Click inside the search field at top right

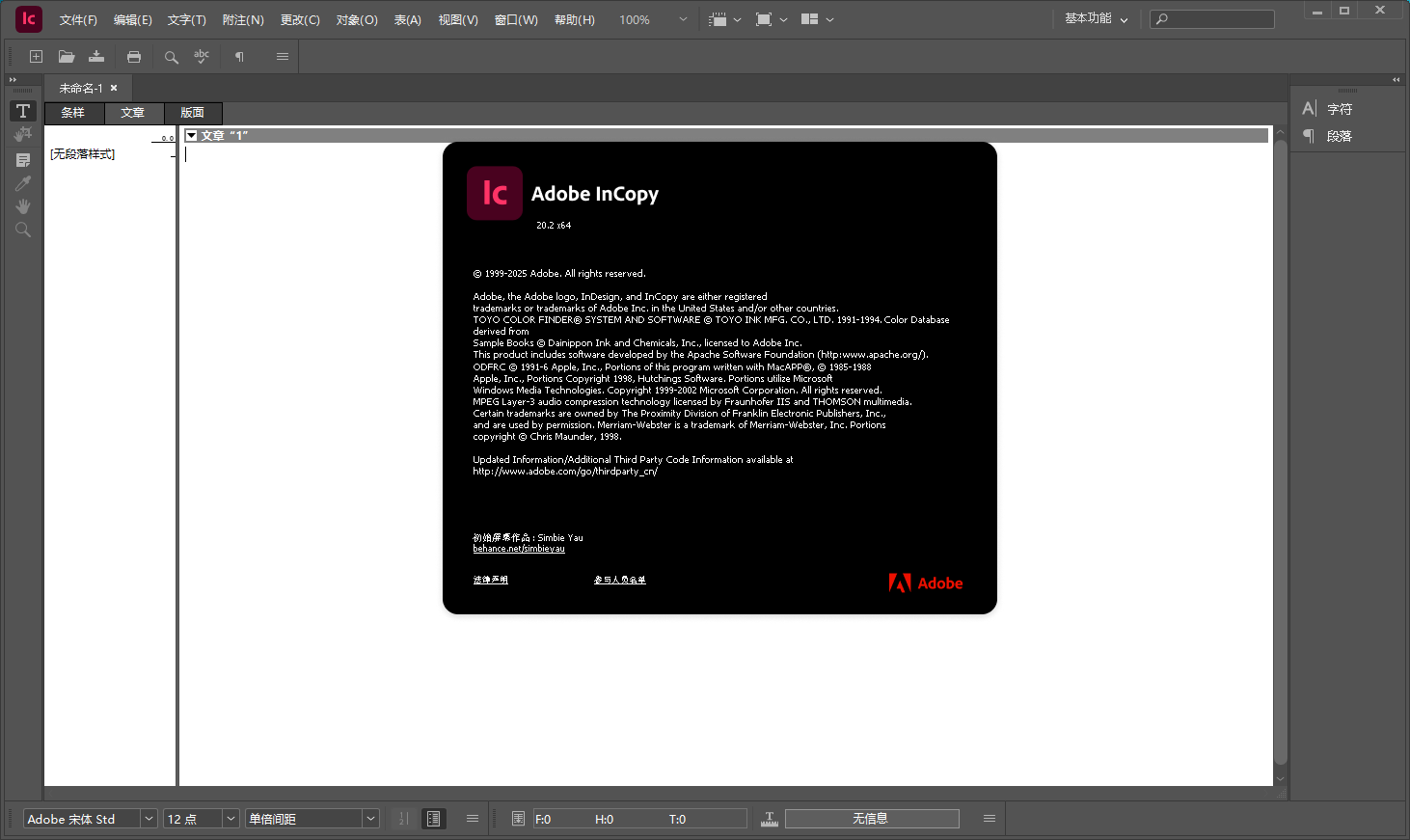(x=1215, y=18)
